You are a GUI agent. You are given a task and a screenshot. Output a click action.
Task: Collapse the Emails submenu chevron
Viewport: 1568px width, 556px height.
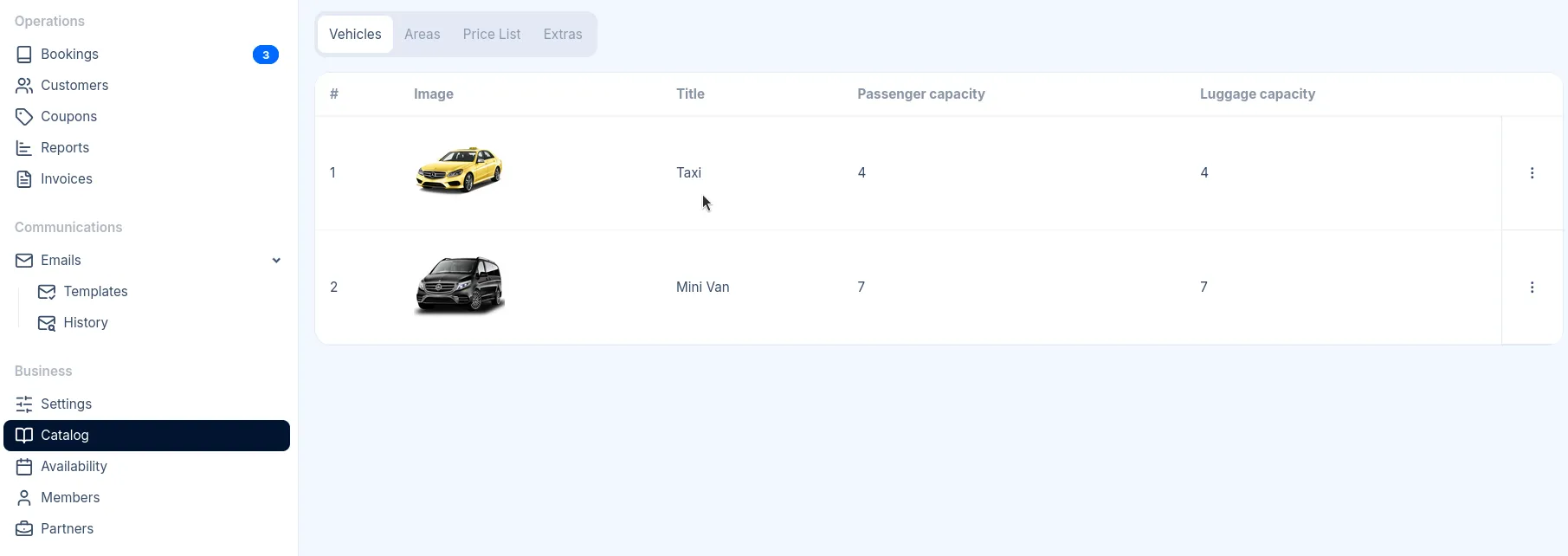tap(276, 261)
